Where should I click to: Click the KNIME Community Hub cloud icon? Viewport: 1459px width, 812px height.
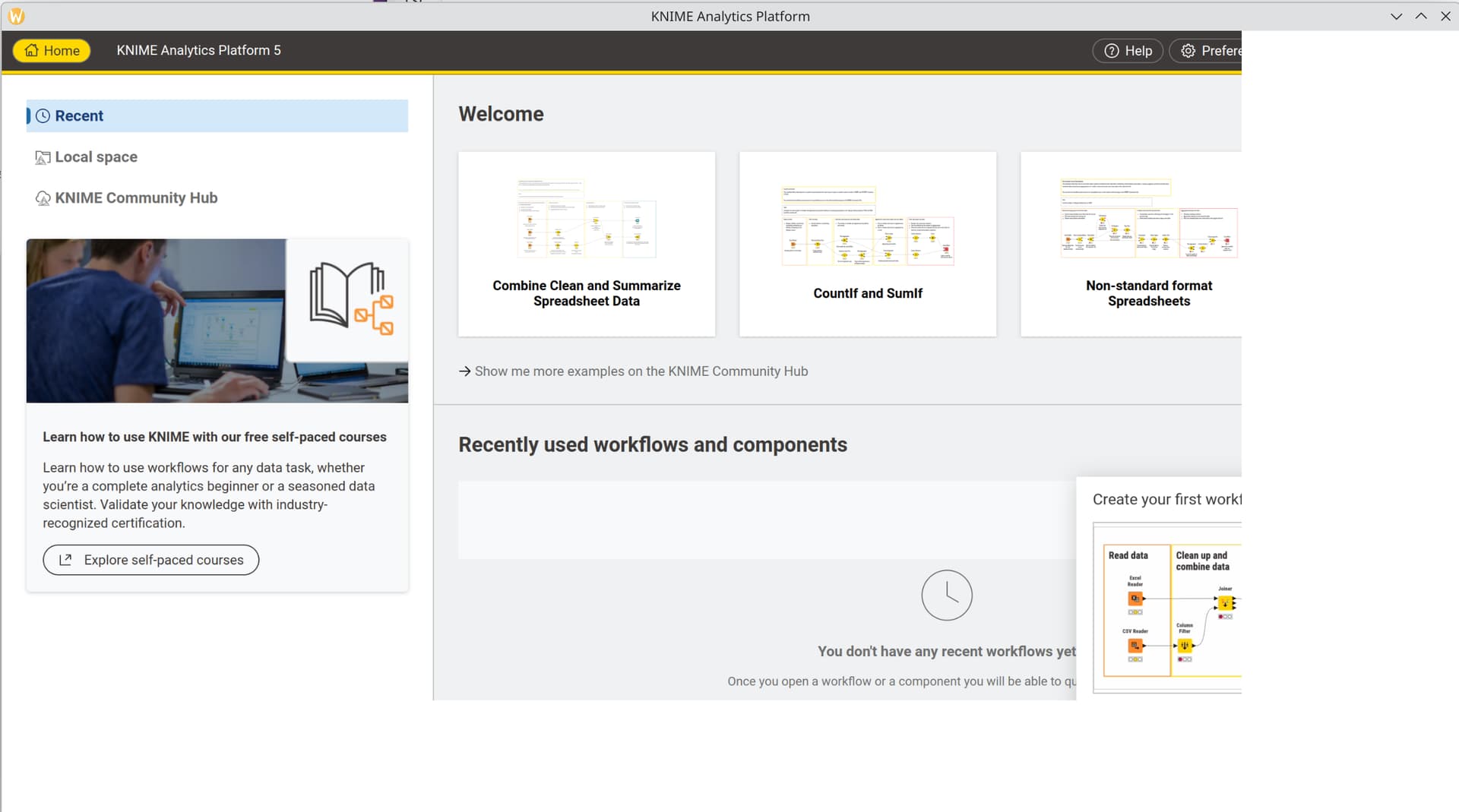(x=43, y=198)
